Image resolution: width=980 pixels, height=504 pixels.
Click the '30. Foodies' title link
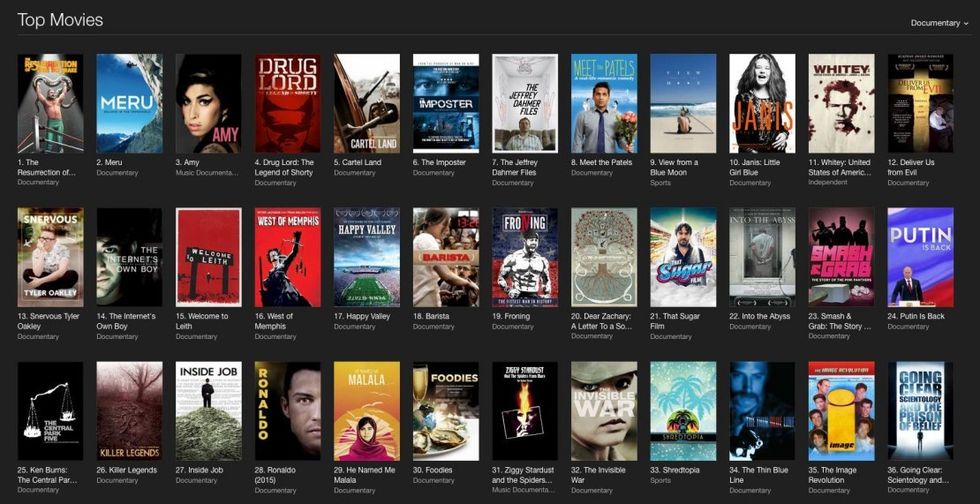click(432, 470)
